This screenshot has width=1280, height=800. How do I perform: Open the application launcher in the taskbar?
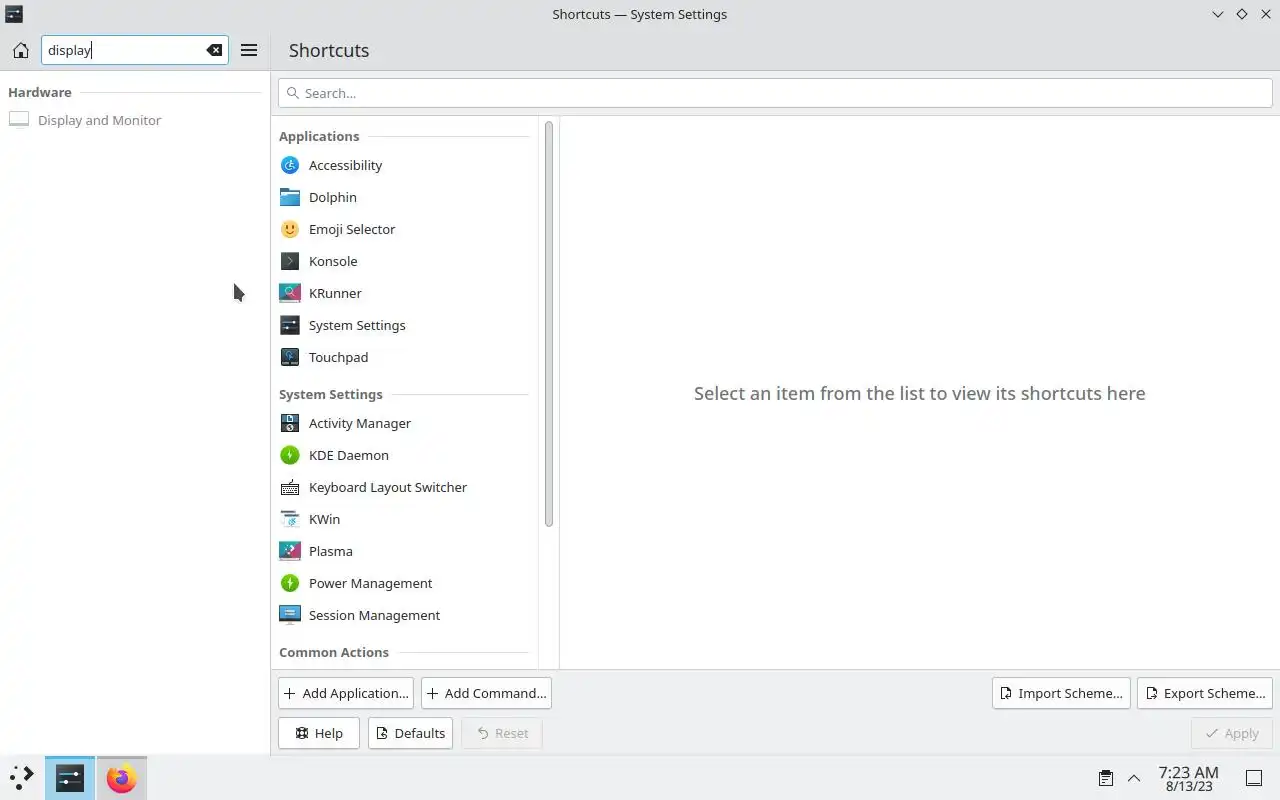[21, 778]
